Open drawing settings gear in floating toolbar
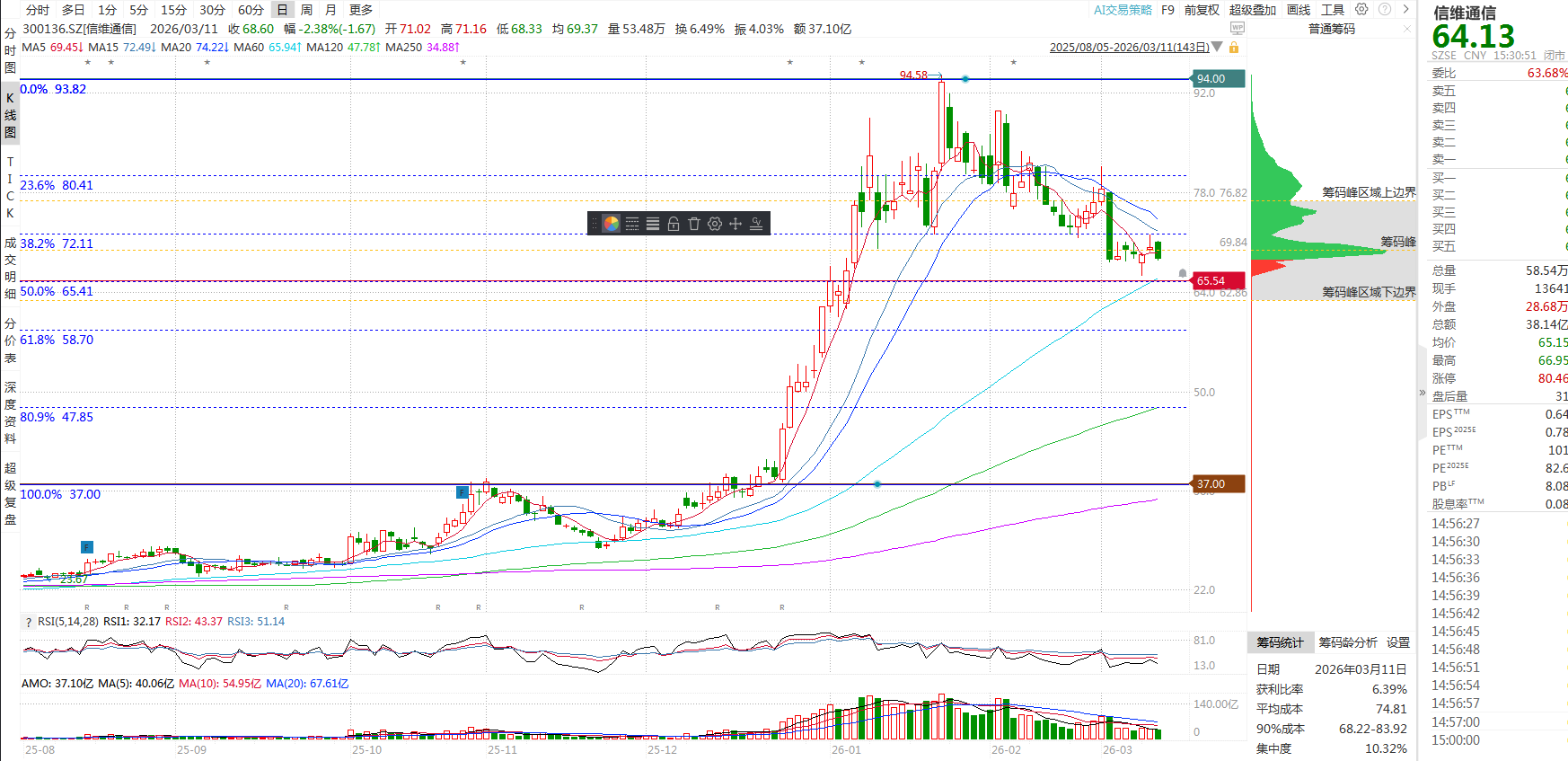1568x761 pixels. point(715,224)
